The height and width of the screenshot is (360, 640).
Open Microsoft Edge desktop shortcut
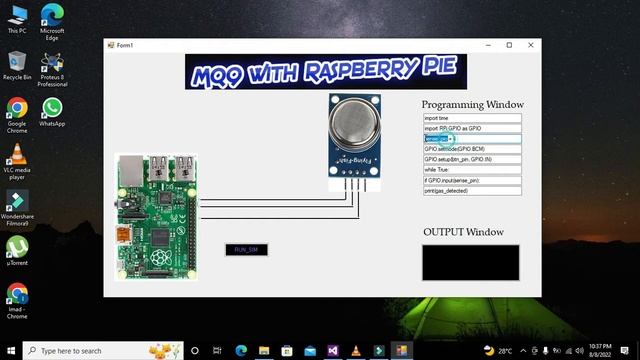click(52, 22)
